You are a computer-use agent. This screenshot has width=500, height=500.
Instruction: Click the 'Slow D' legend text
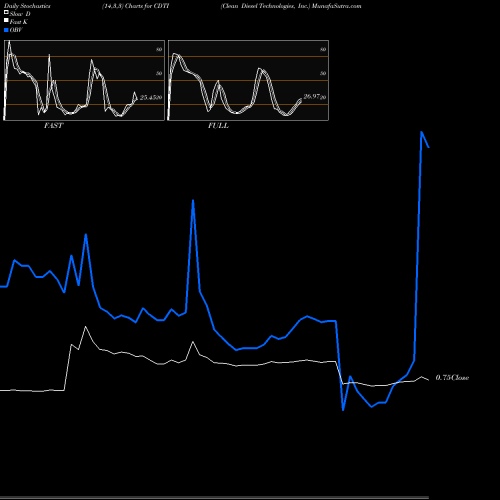tap(20, 14)
